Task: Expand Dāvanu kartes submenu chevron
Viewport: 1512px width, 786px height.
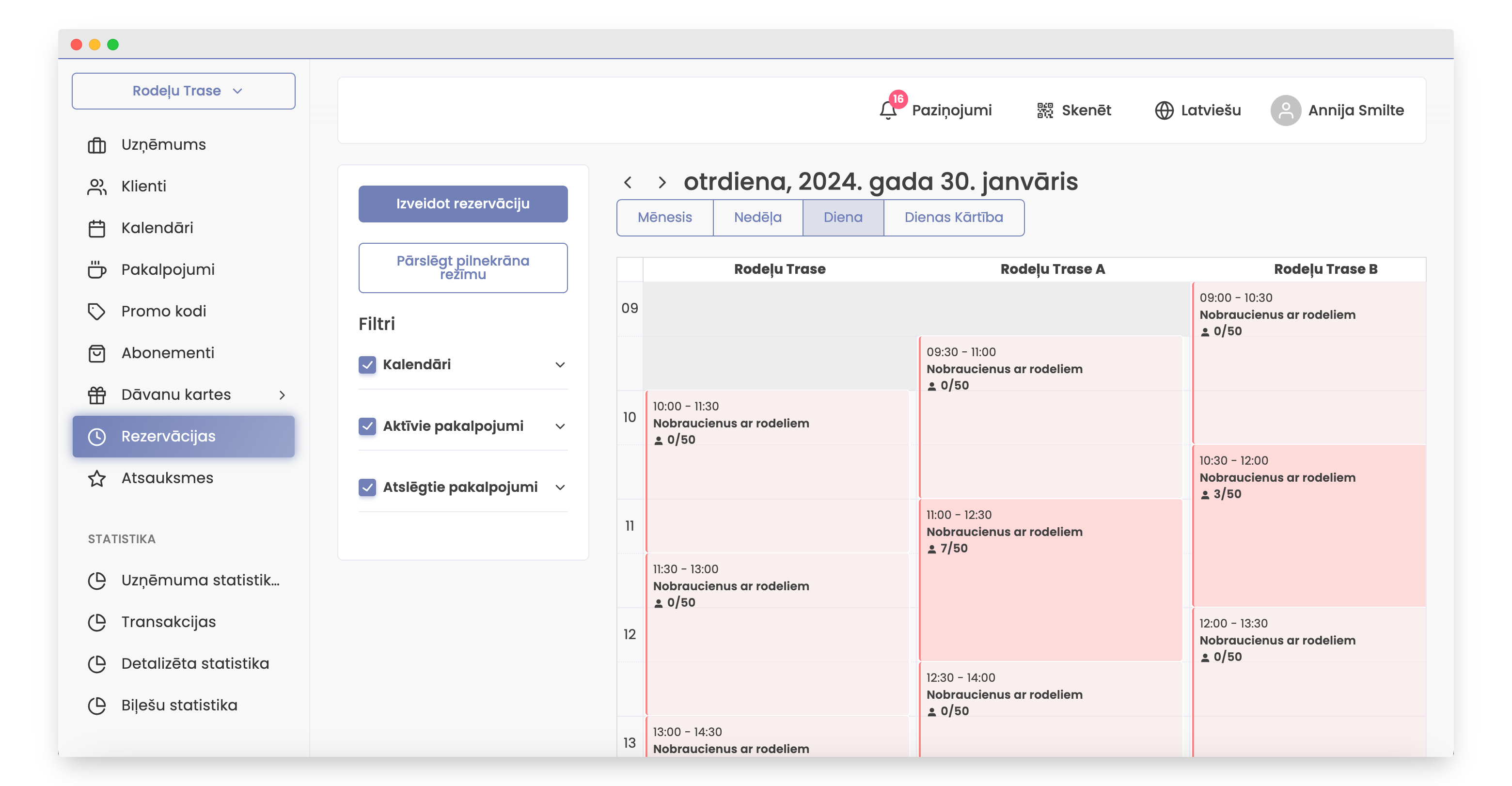Action: point(283,395)
